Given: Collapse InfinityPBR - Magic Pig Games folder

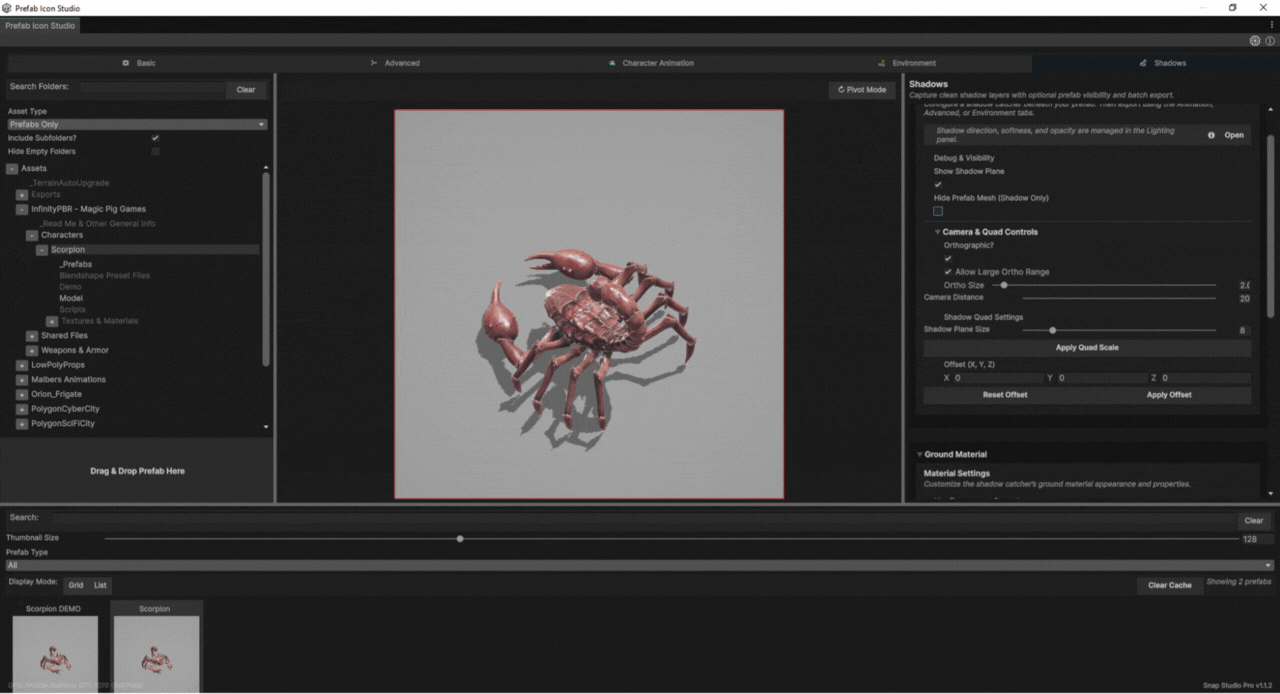Looking at the screenshot, I should pos(22,210).
